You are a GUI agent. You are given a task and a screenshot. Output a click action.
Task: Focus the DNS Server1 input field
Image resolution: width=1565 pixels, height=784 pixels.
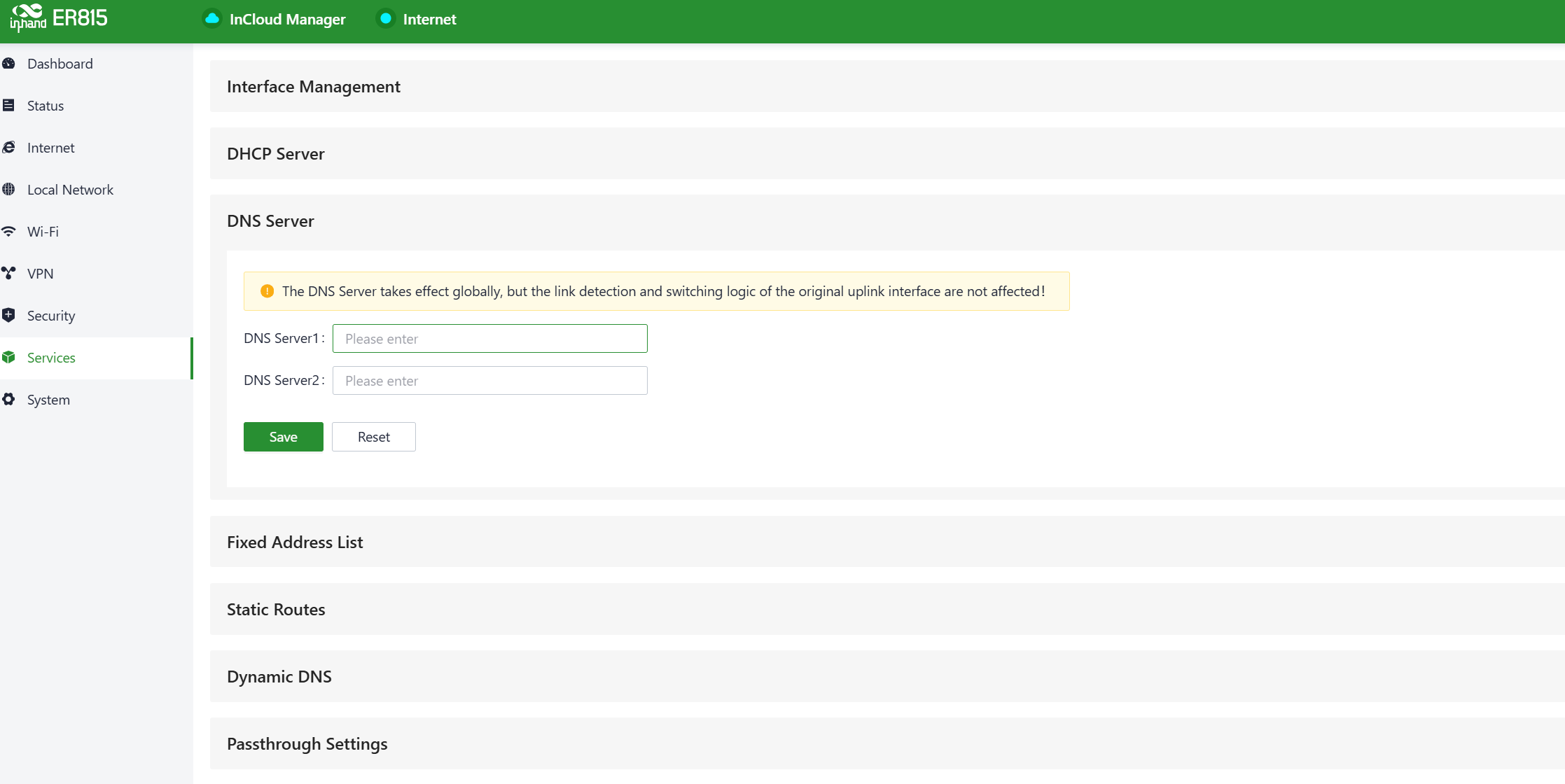[x=489, y=339]
